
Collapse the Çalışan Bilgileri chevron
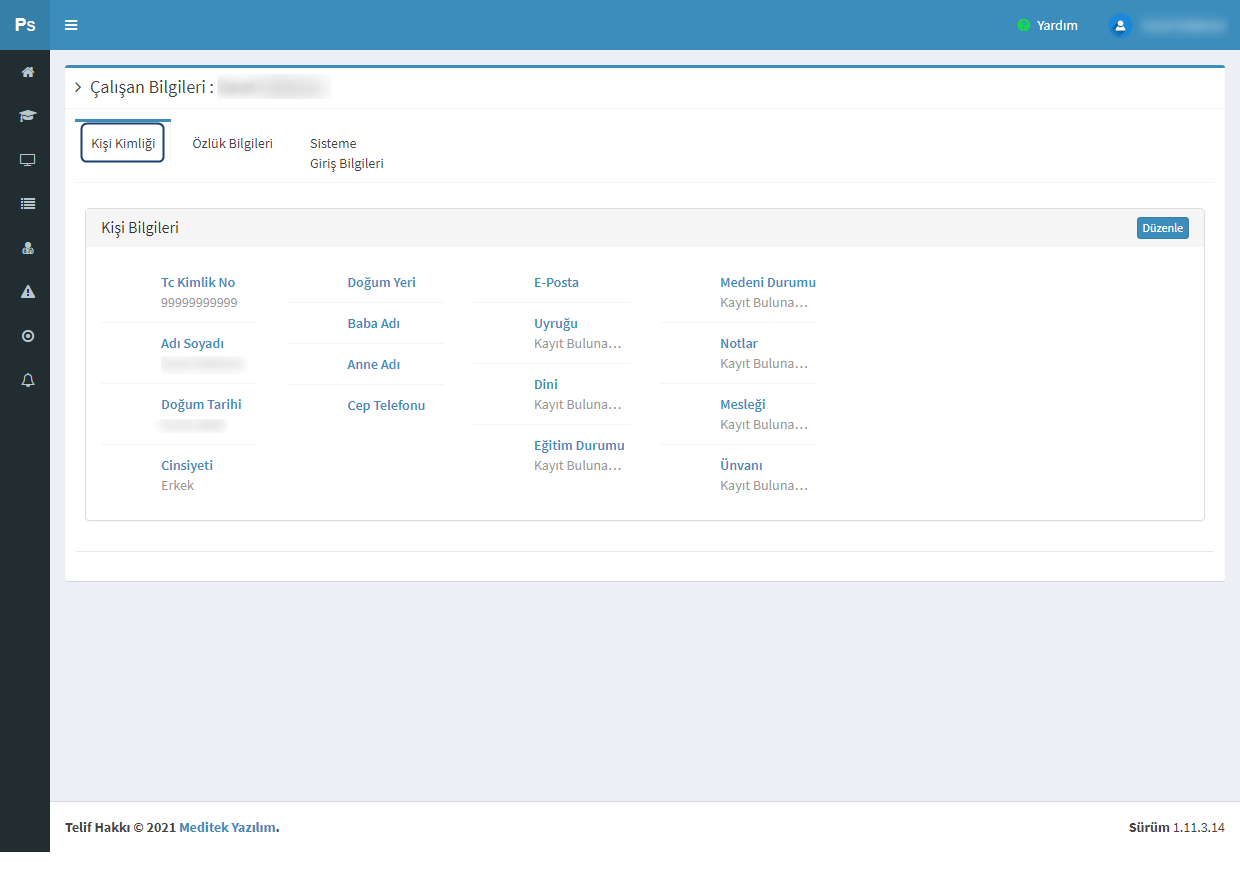[x=78, y=88]
